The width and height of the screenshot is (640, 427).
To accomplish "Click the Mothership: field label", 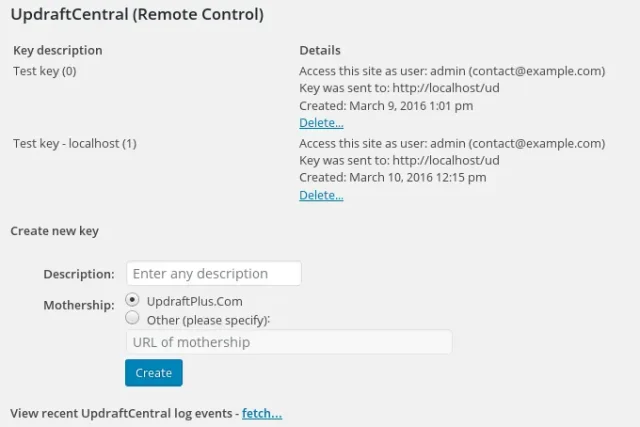I will coord(79,305).
